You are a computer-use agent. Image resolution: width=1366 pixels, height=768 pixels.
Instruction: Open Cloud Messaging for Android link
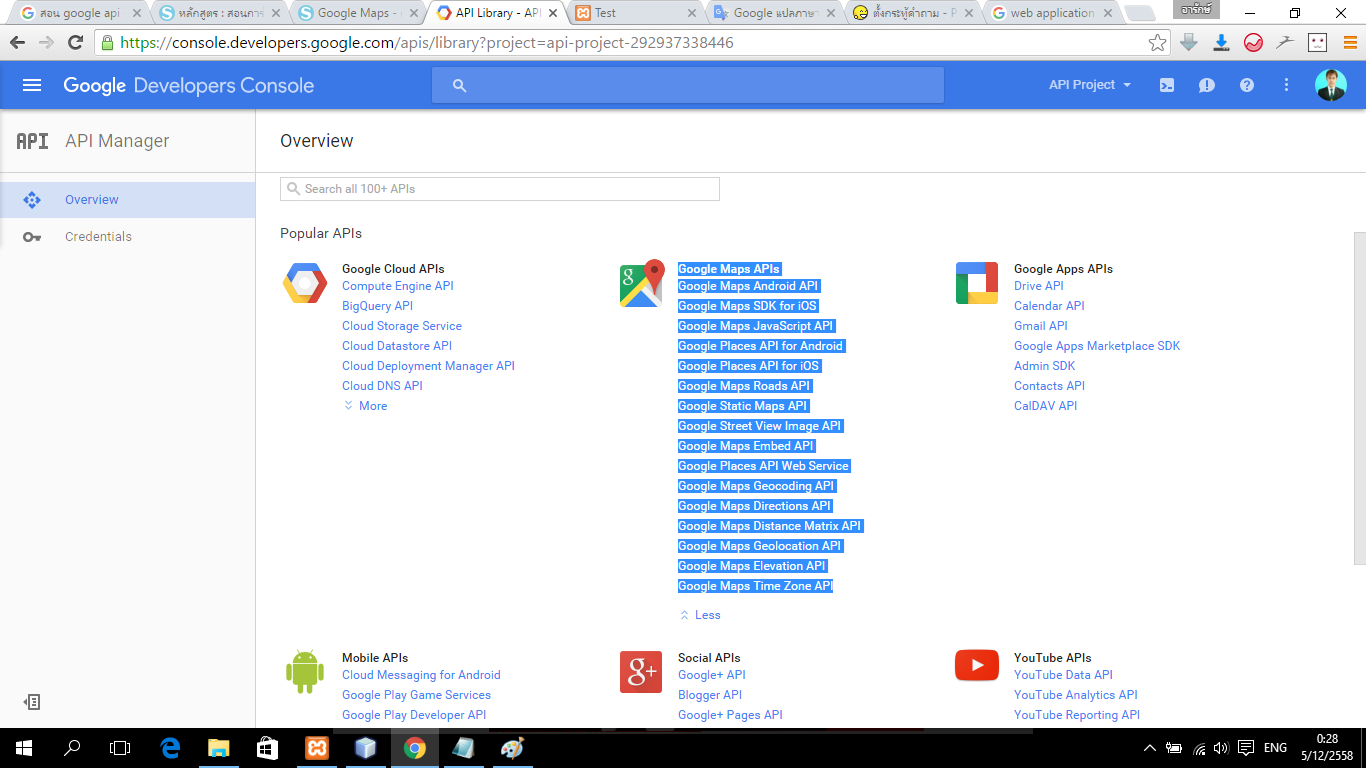[x=421, y=675]
